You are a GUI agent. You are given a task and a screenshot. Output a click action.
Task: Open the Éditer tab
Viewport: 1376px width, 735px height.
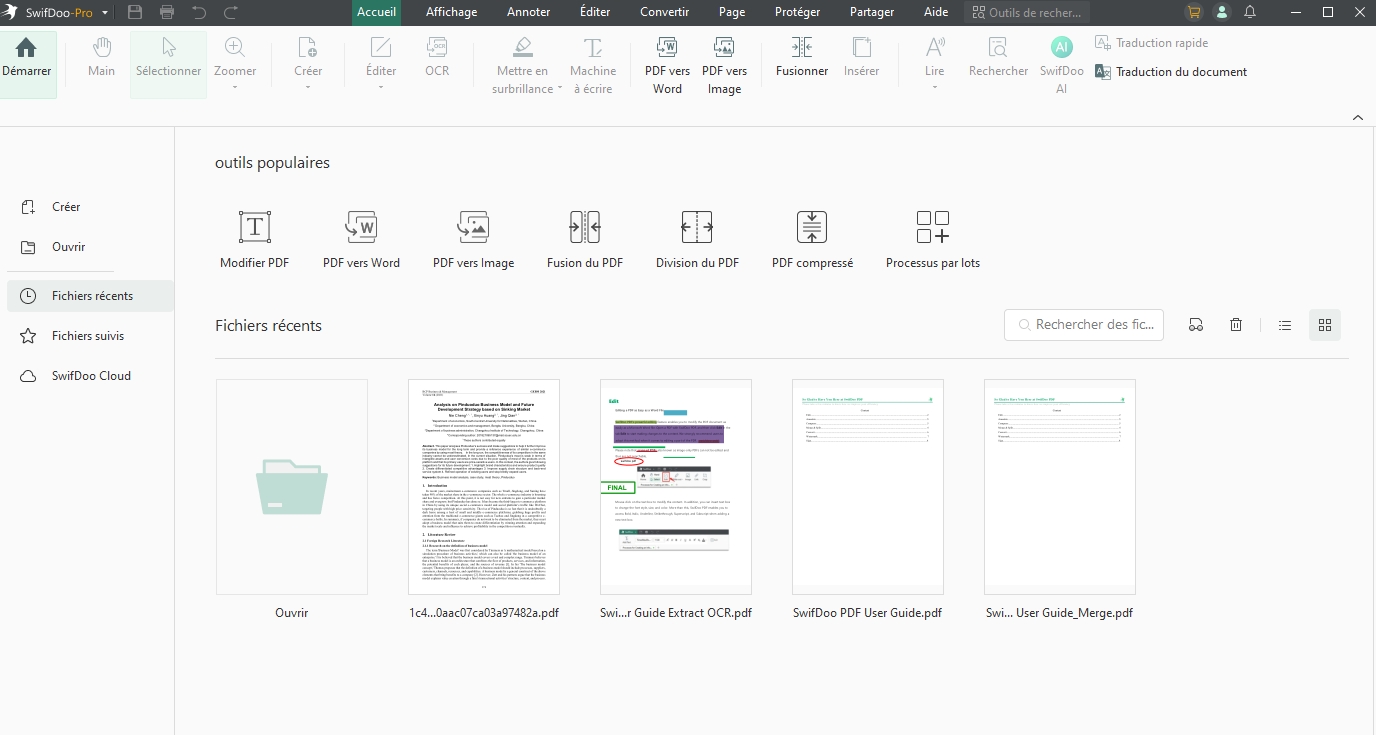pyautogui.click(x=595, y=12)
